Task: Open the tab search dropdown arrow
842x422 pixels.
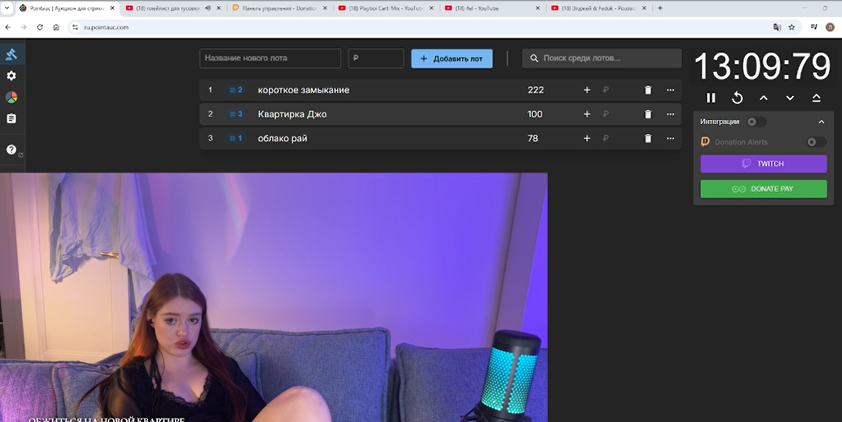Action: 7,8
